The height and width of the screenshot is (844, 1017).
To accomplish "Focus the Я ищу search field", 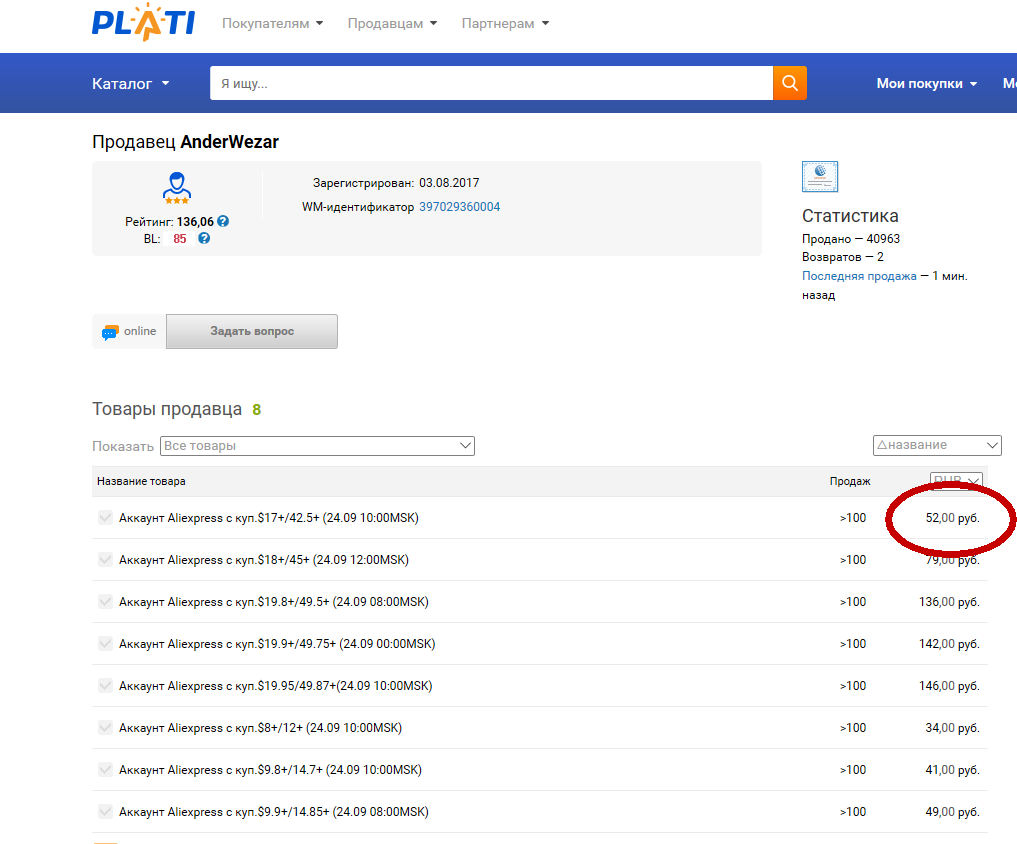I will click(491, 83).
